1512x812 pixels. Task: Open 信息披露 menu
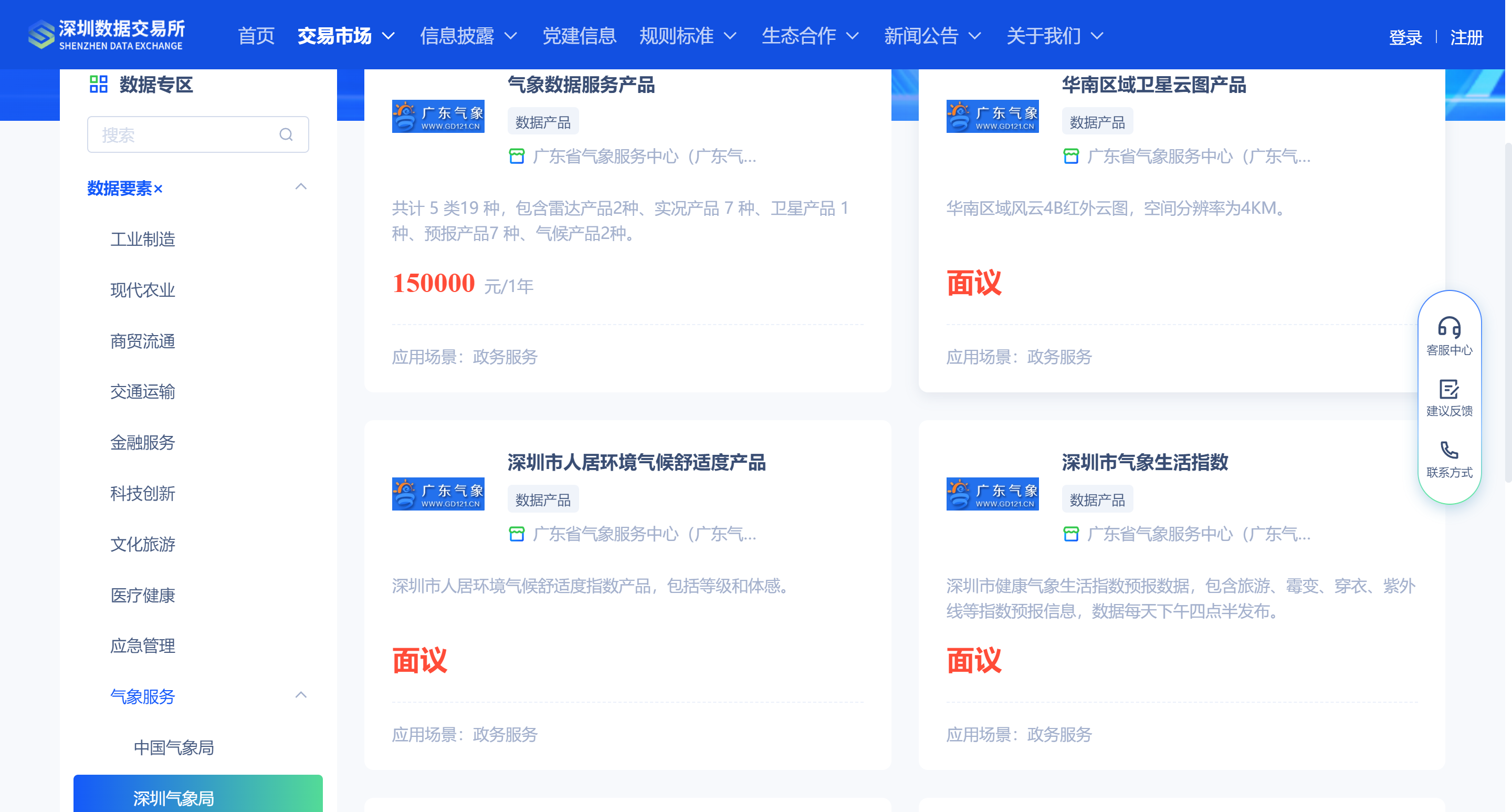click(x=457, y=36)
